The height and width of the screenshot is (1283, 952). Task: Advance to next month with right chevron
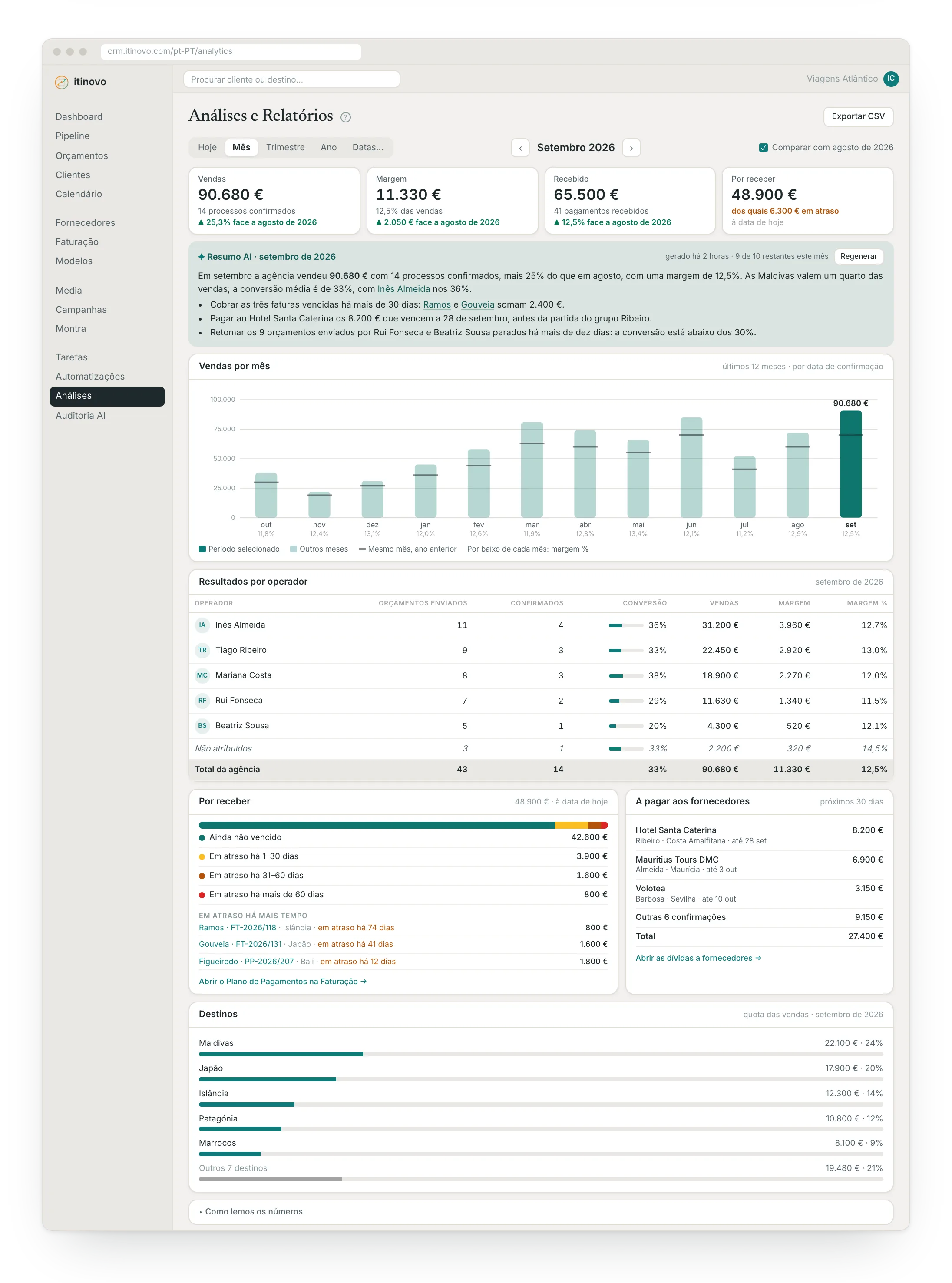(x=631, y=148)
